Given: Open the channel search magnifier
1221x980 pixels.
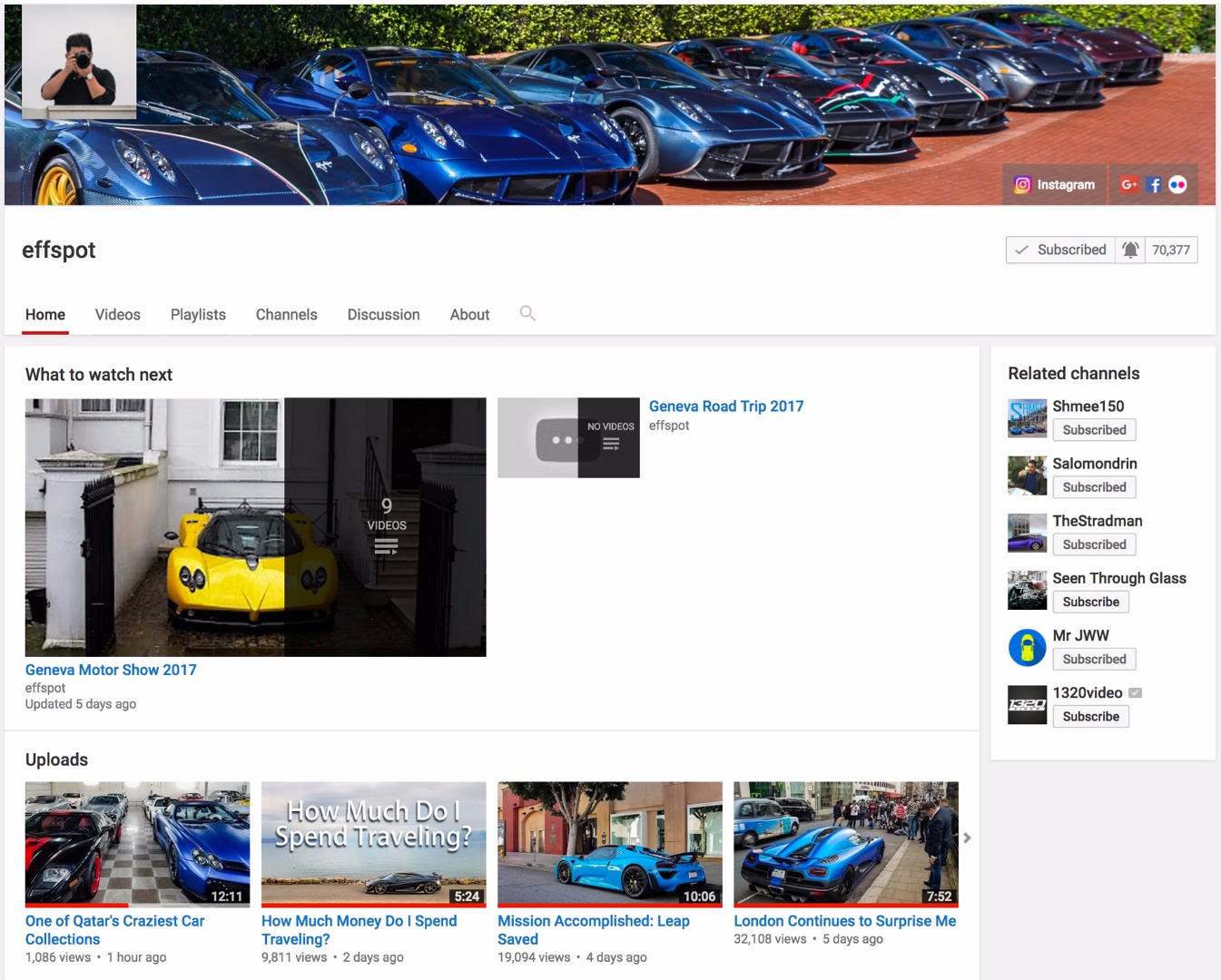Looking at the screenshot, I should pos(527,313).
